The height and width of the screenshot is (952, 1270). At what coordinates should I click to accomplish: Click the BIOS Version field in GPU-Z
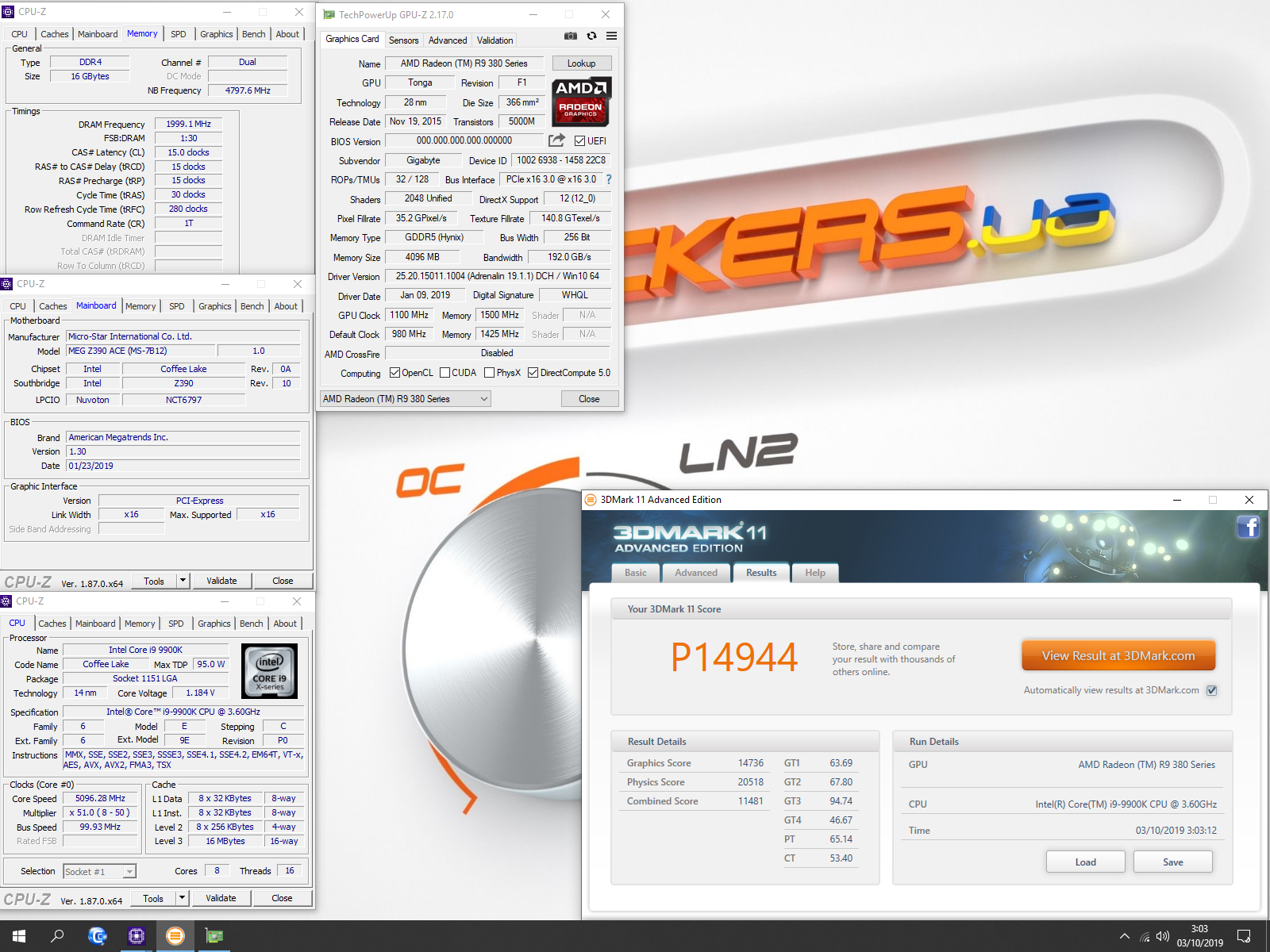[464, 140]
